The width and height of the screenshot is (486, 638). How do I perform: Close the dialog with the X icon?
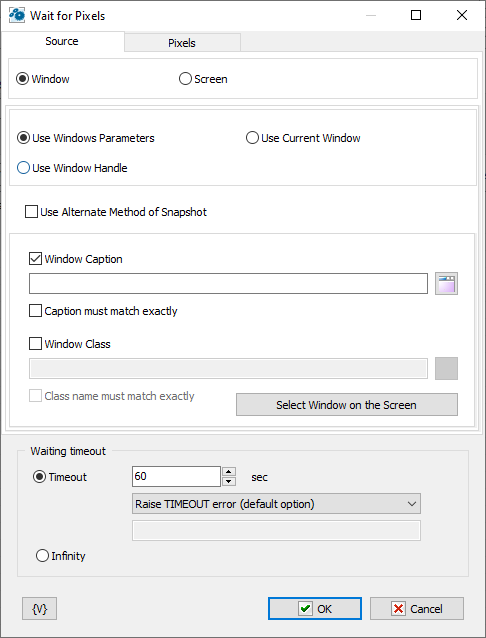(x=462, y=15)
